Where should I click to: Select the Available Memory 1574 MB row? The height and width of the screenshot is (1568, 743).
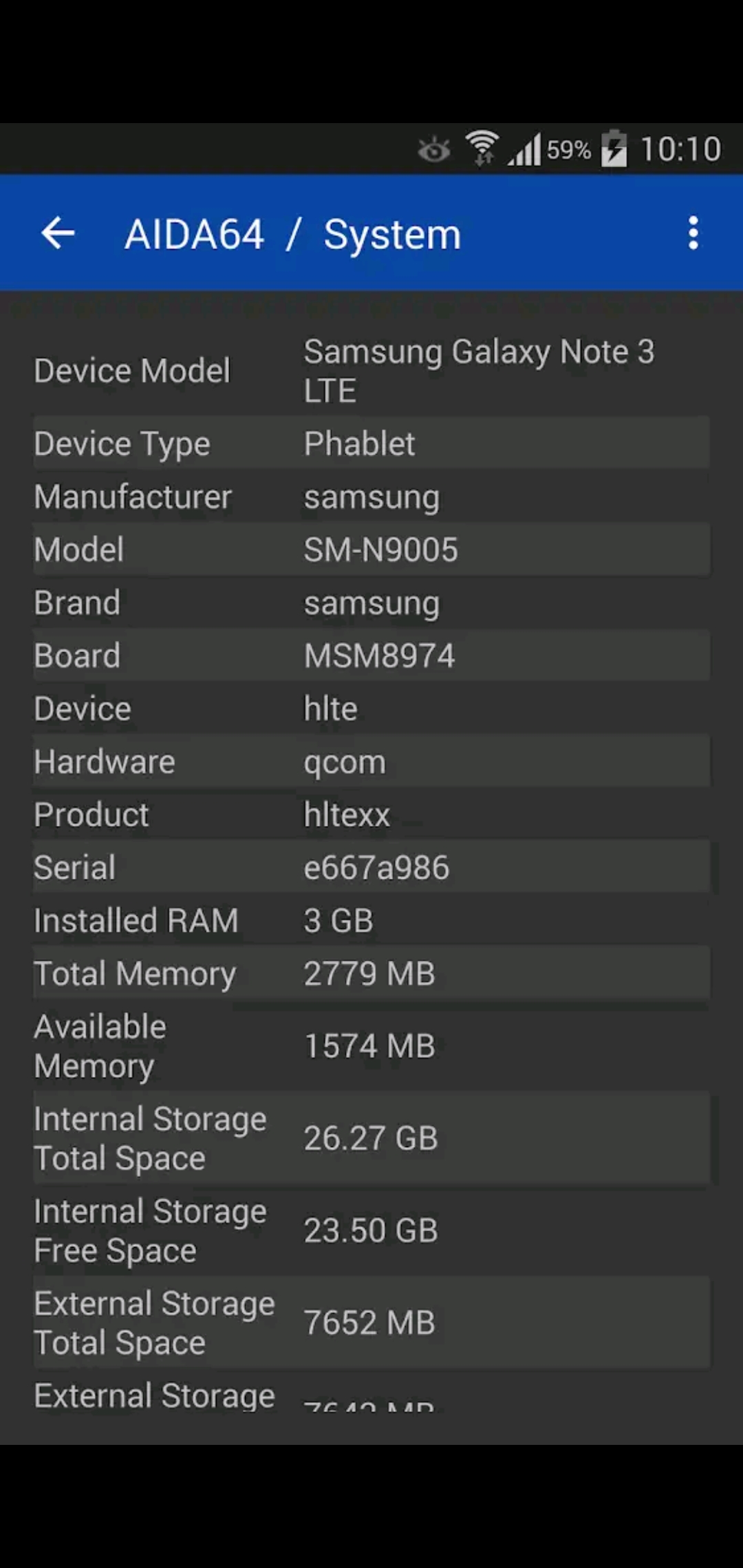click(371, 1046)
